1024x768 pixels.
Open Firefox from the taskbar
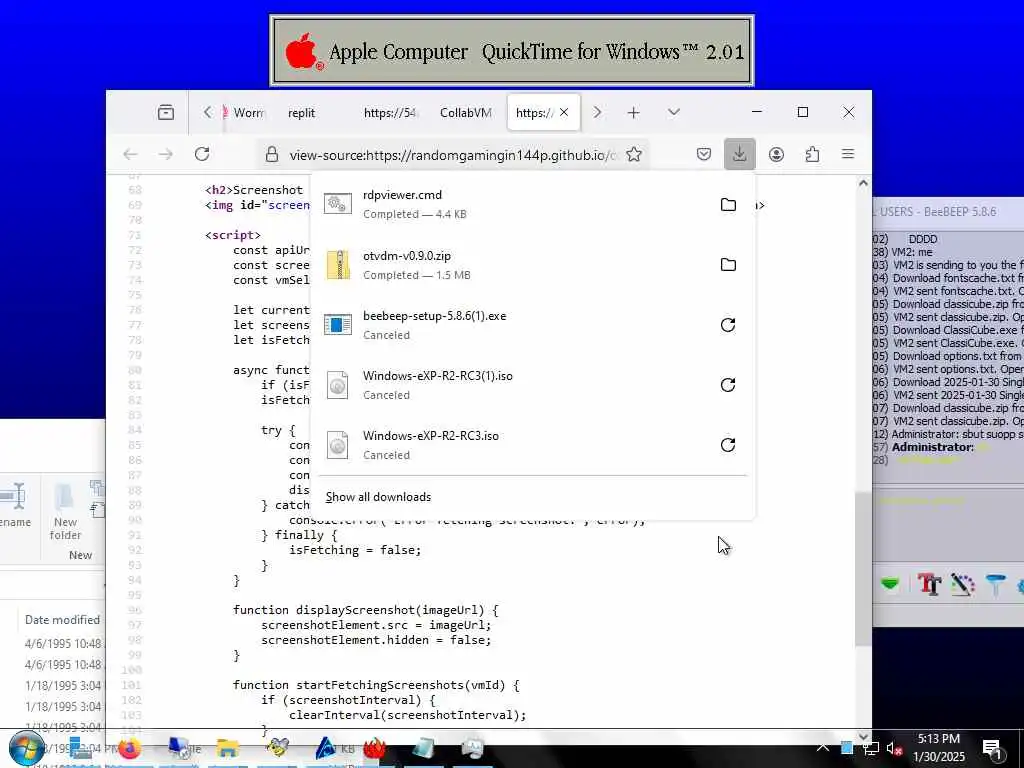[x=129, y=748]
